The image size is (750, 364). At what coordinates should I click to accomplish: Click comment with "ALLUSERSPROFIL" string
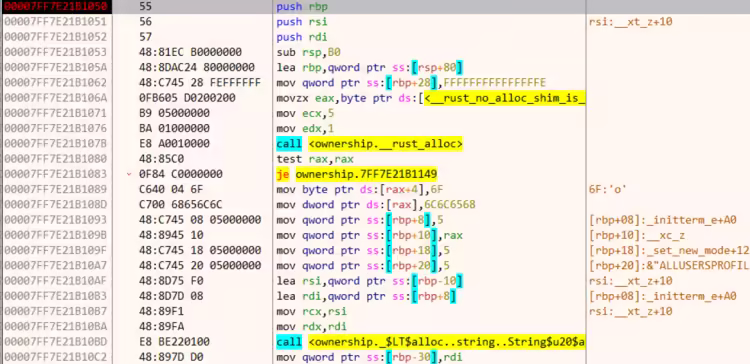click(x=669, y=266)
